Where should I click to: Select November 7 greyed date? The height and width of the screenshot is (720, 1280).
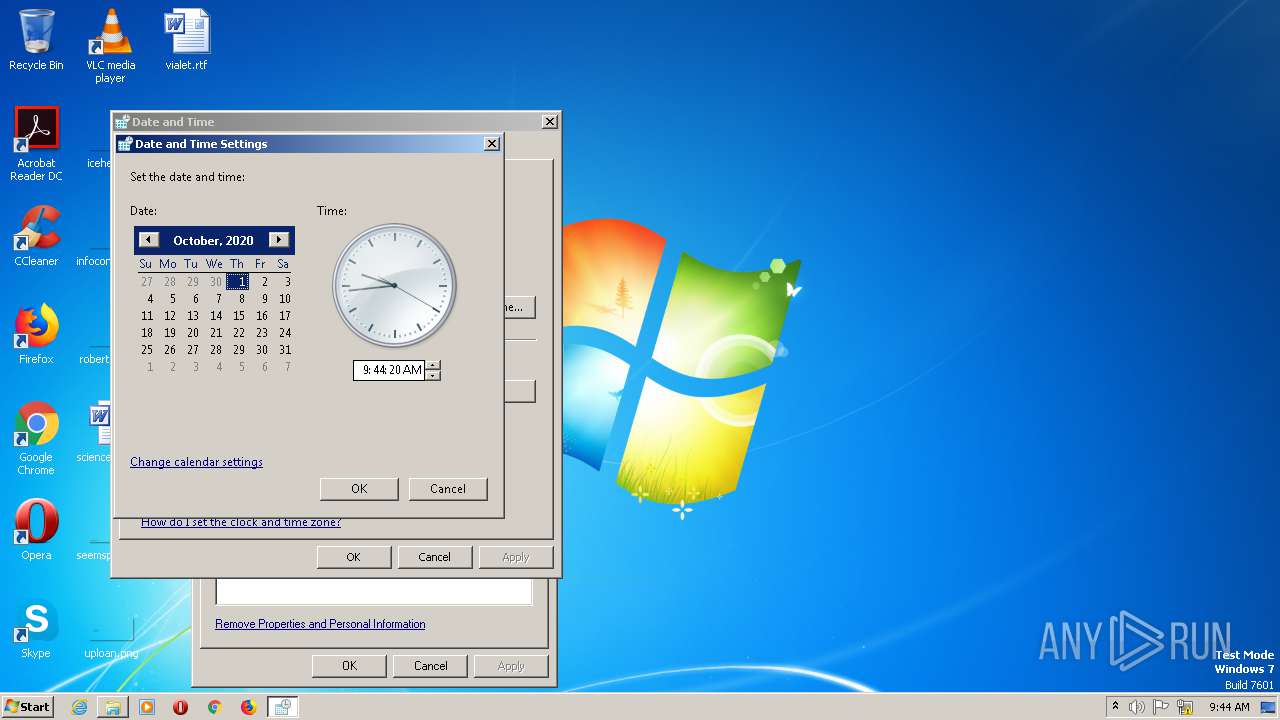[287, 367]
